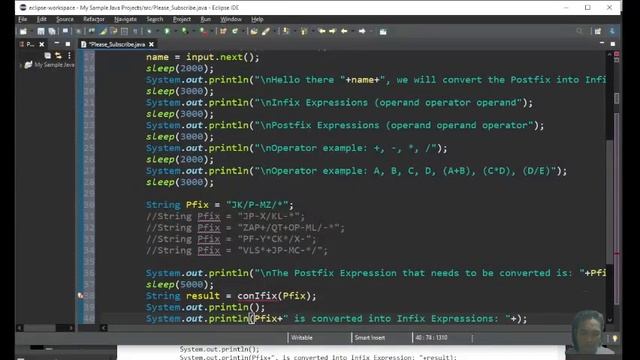Screen dimensions: 640x360
Task: Close the Please_Subscribe.java tab
Action: [151, 44]
